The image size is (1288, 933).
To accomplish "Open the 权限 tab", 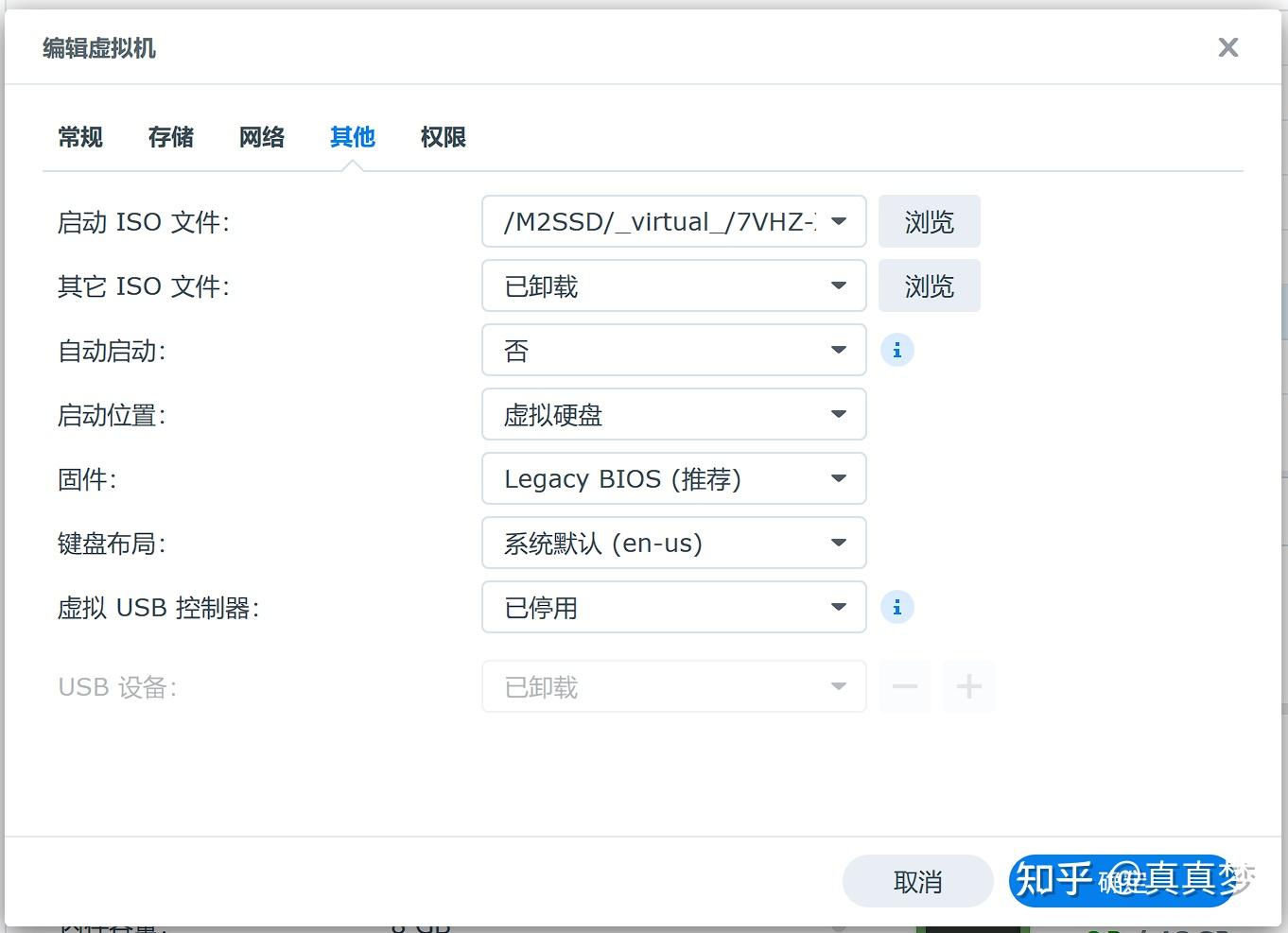I will pos(444,137).
